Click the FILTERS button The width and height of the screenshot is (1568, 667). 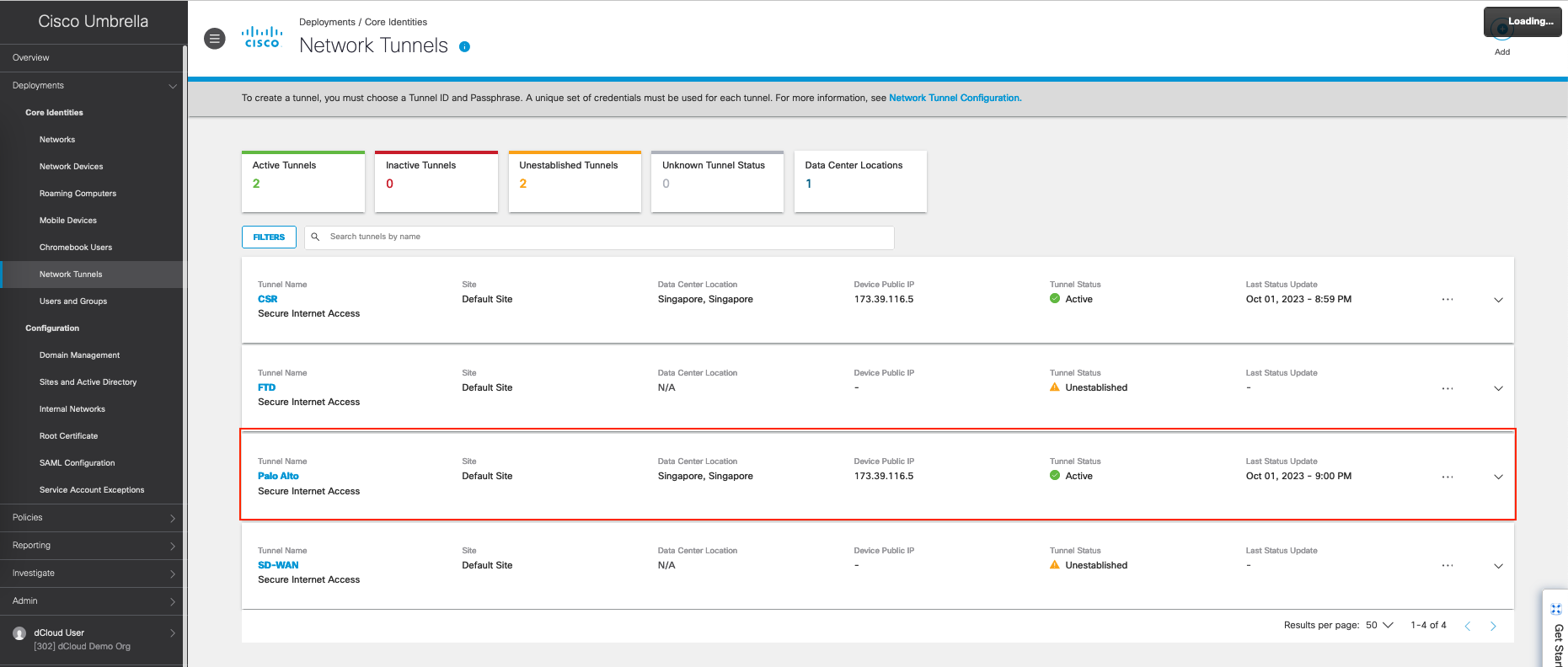tap(269, 237)
